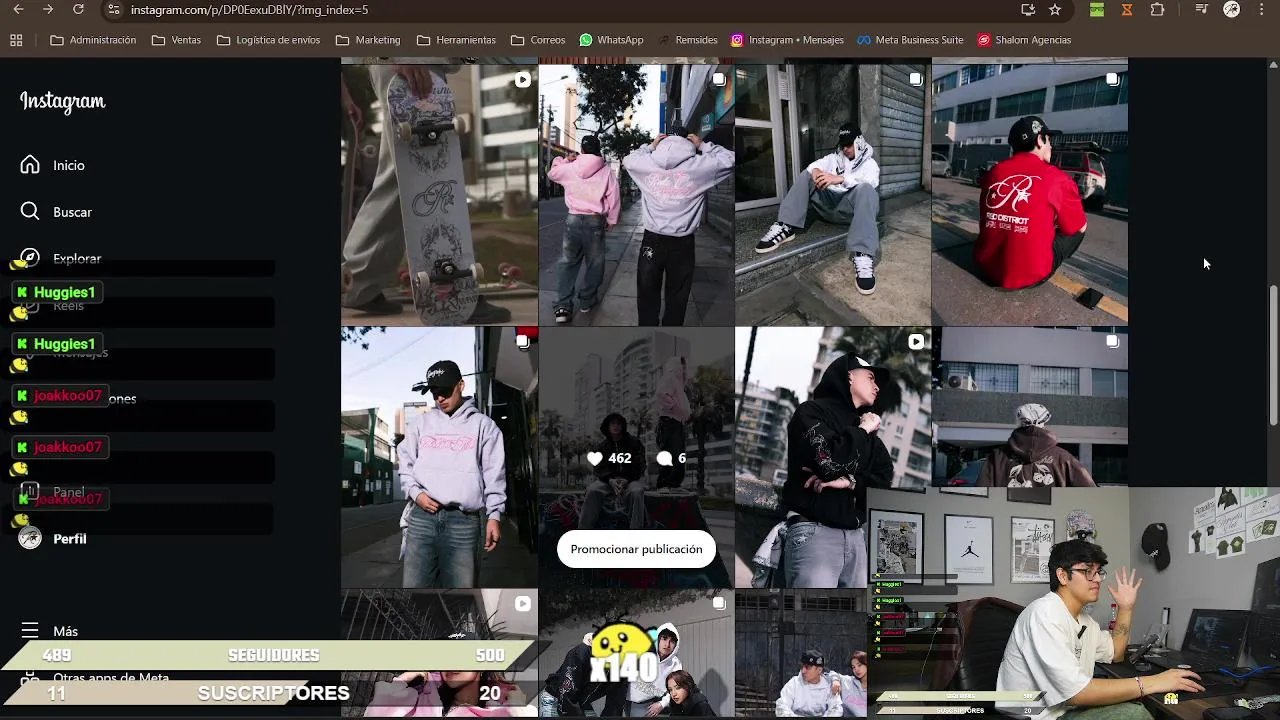Screen dimensions: 1280x720
Task: Open media control icon in Chrome toolbar
Action: pyautogui.click(x=1201, y=10)
